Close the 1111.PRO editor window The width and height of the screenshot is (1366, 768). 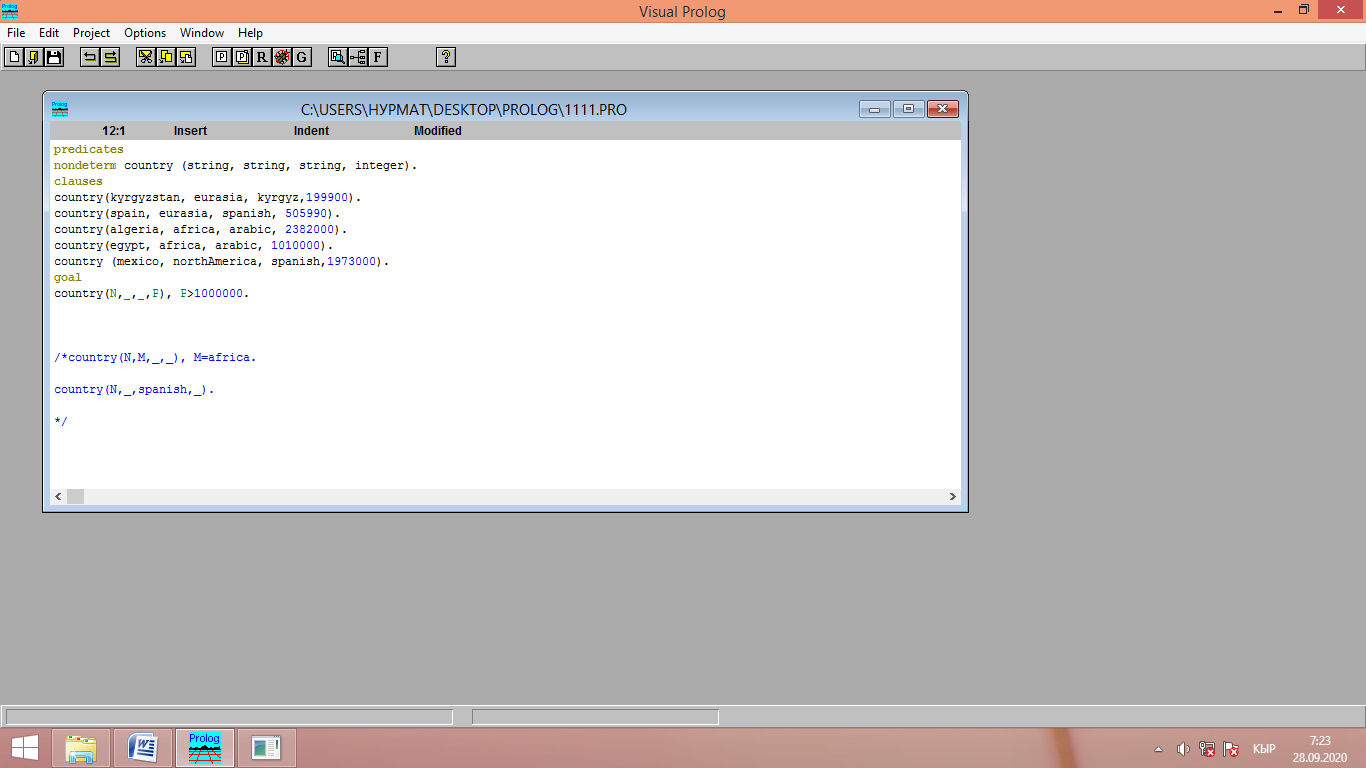coord(943,109)
